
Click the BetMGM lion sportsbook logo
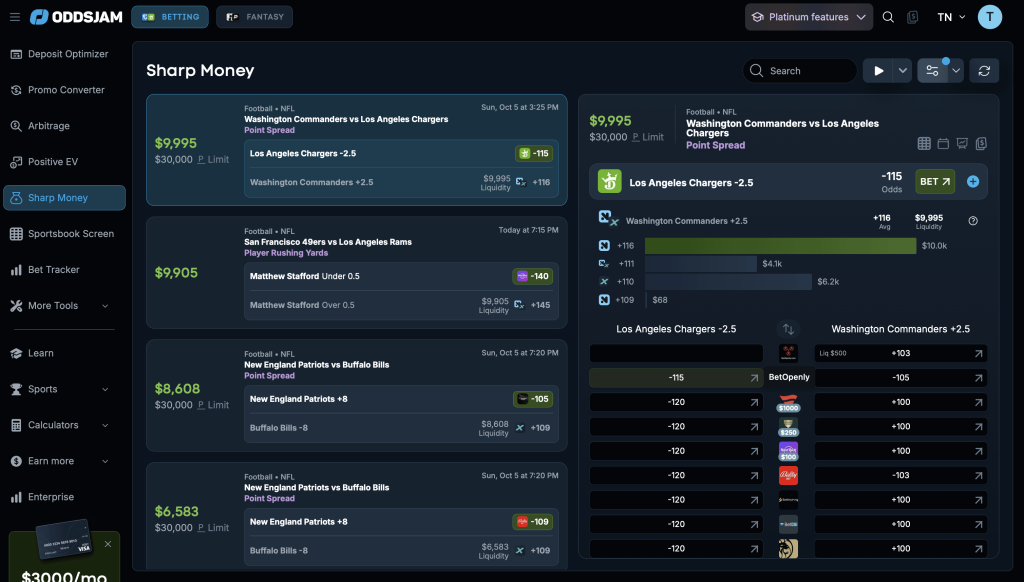tap(788, 549)
